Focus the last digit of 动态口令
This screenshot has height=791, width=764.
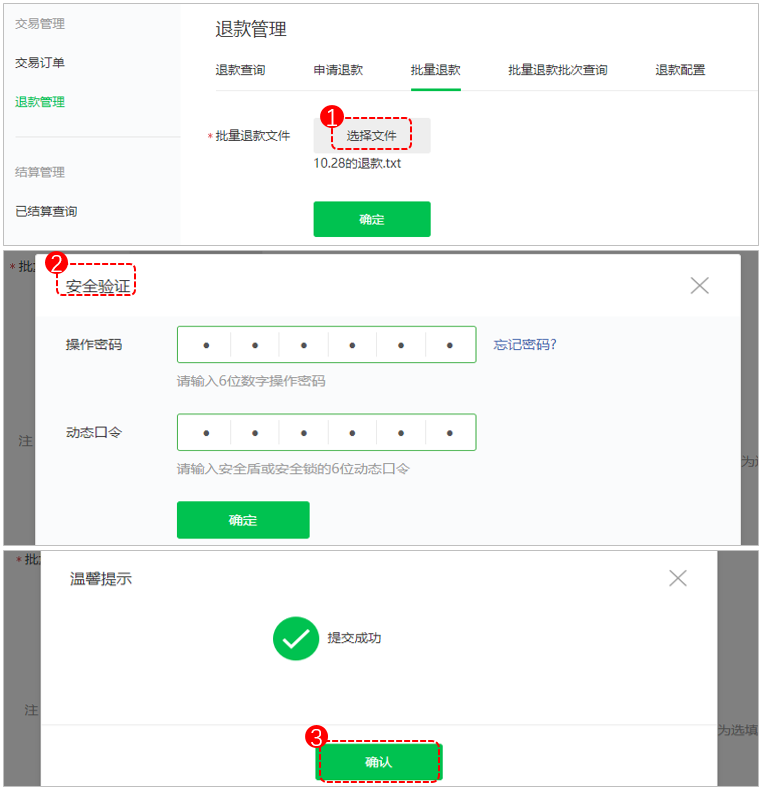click(x=450, y=432)
